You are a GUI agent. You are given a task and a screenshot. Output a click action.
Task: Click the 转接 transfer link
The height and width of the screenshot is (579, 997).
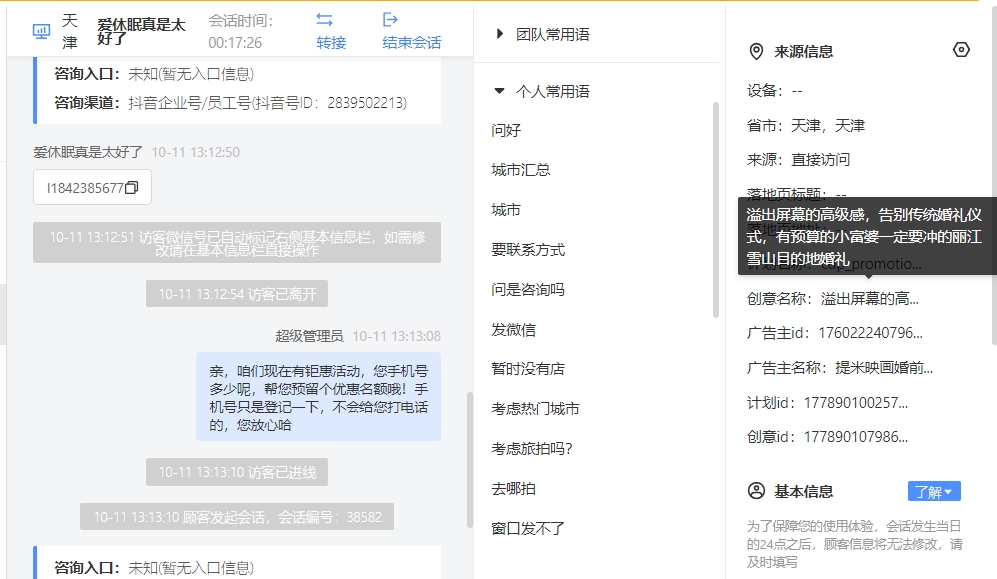(x=331, y=43)
